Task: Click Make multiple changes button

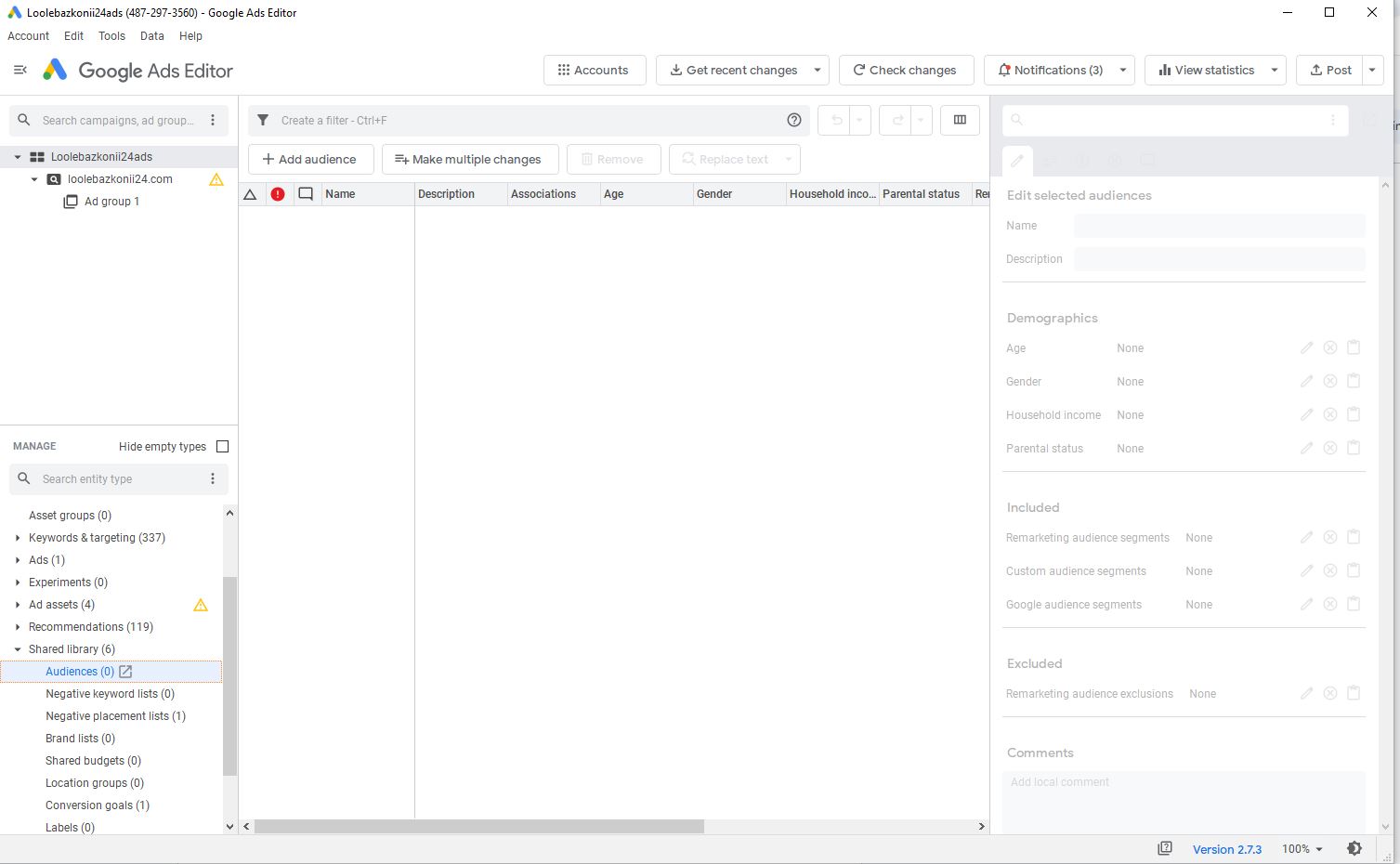Action: tap(470, 159)
